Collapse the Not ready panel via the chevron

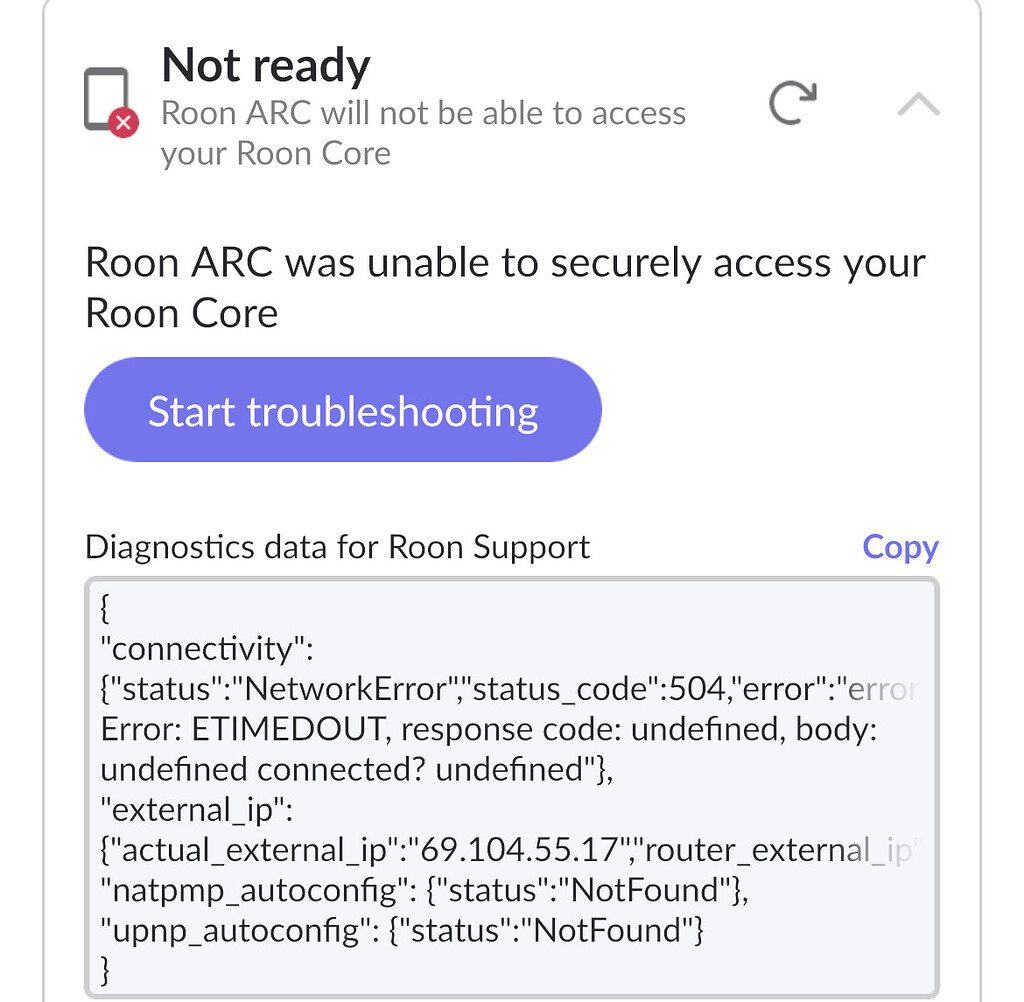coord(917,103)
